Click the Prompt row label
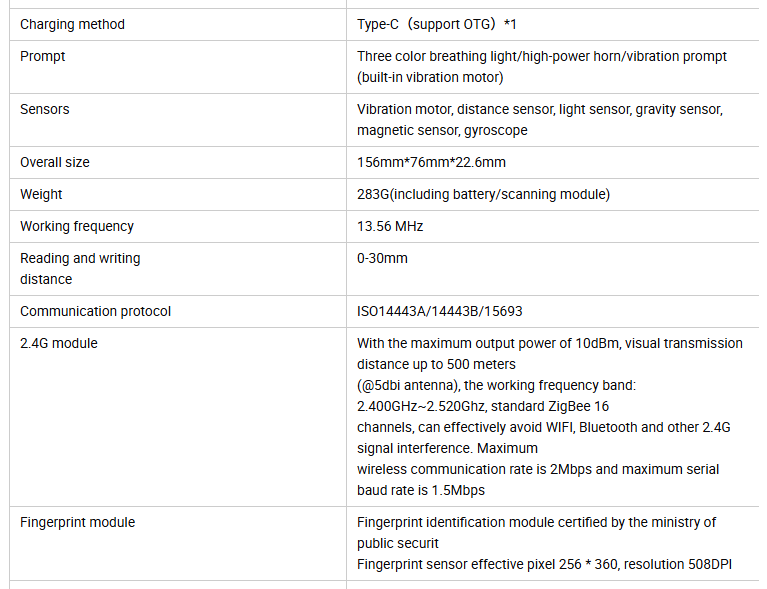This screenshot has height=589, width=767. [x=43, y=56]
